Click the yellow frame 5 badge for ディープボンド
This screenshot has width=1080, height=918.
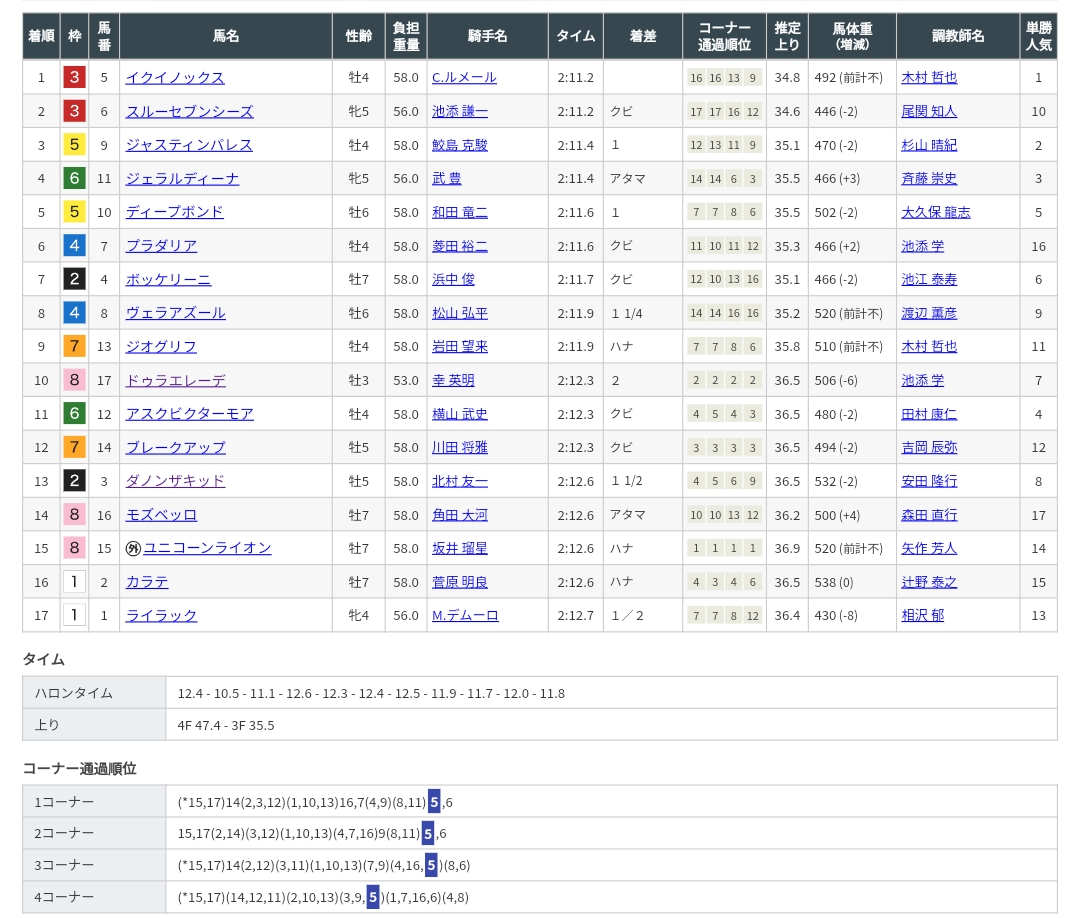(x=74, y=212)
